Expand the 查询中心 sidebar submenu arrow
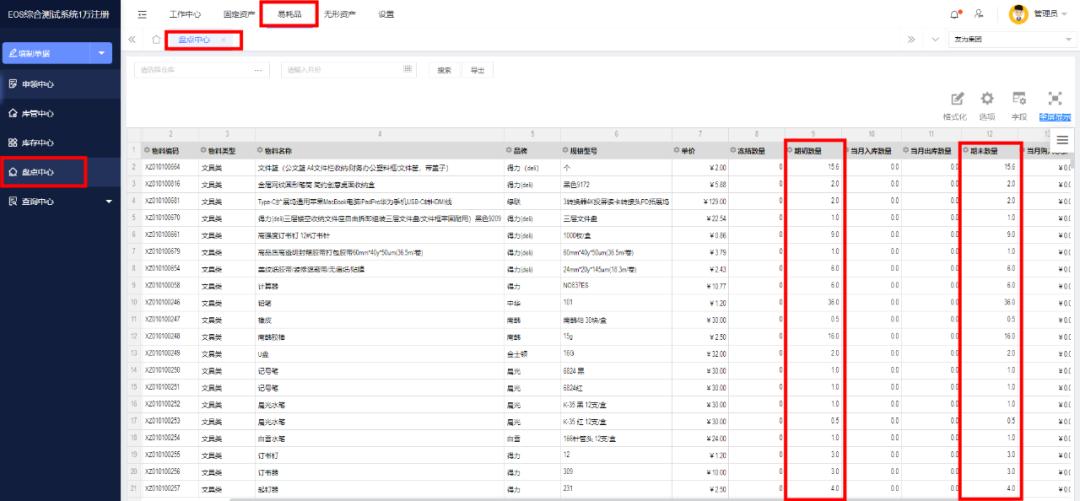Image resolution: width=1080 pixels, height=501 pixels. pyautogui.click(x=108, y=201)
